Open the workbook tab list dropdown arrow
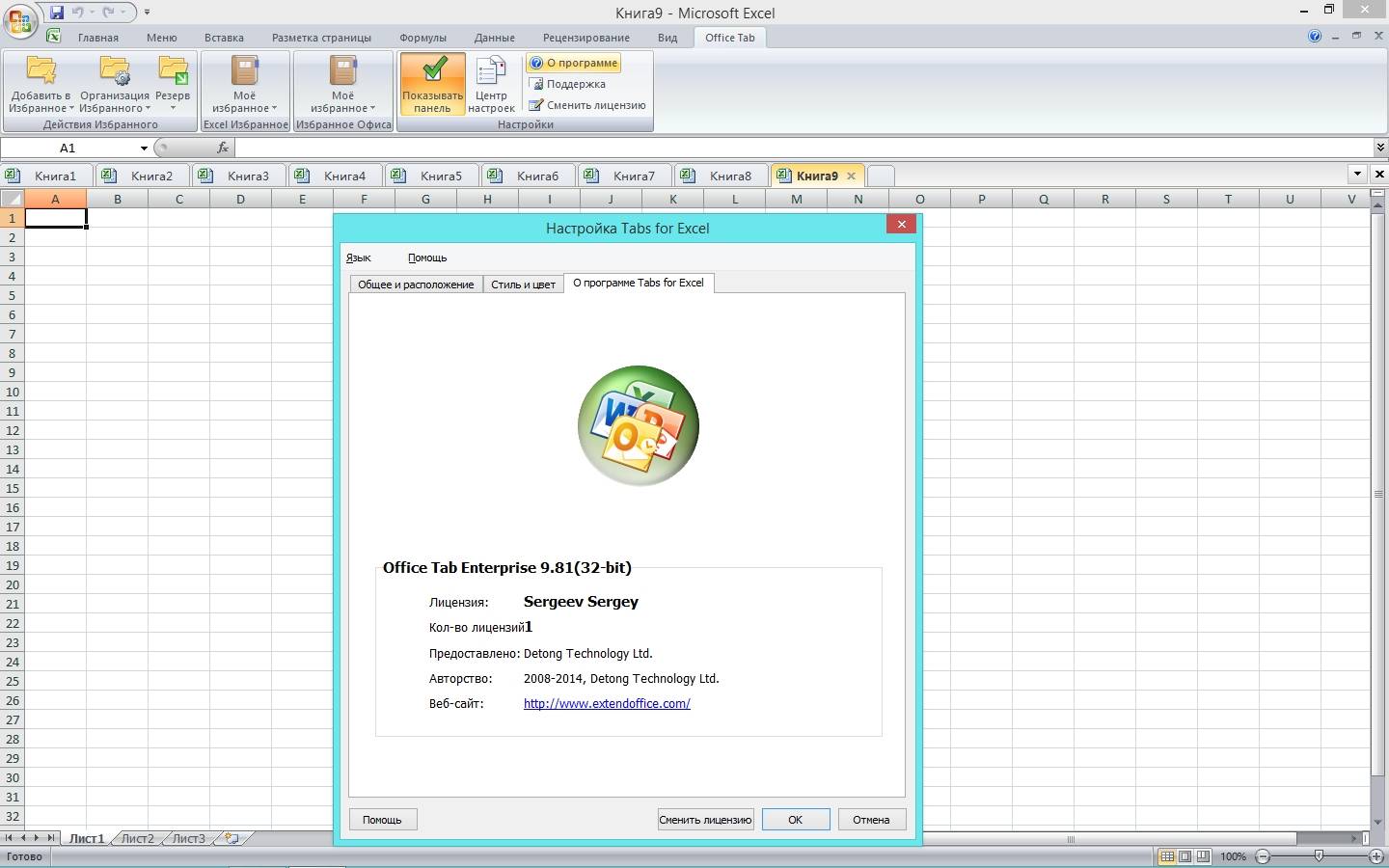1389x868 pixels. coord(1357,175)
